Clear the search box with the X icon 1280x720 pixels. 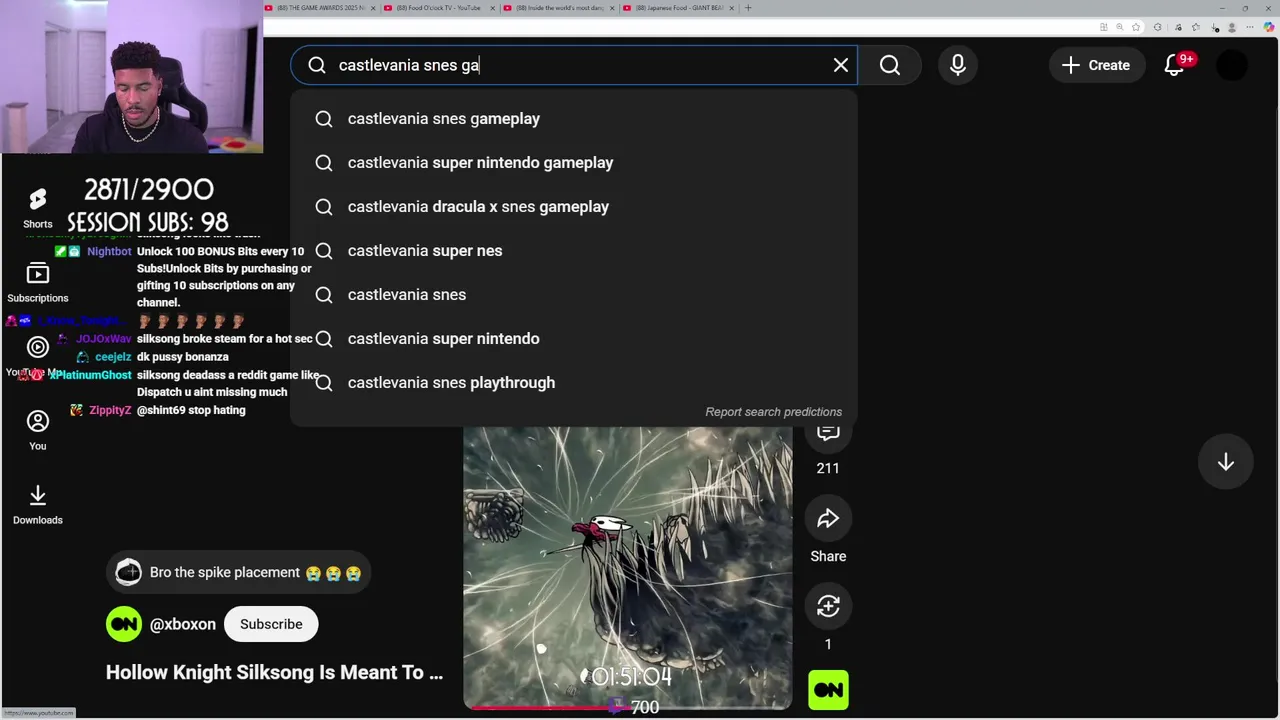coord(841,65)
